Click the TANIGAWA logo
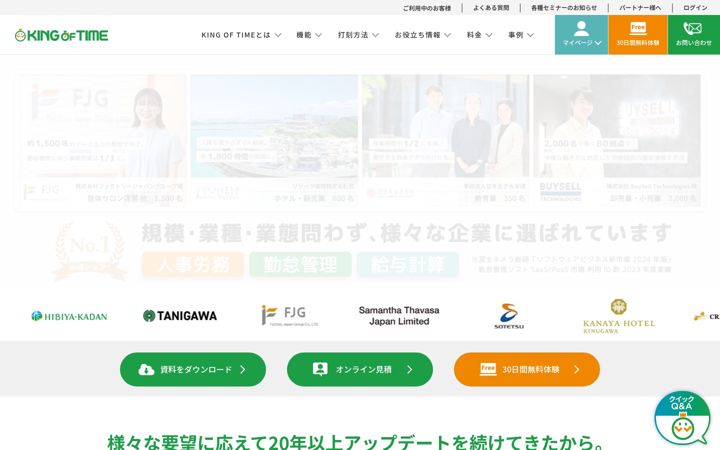Viewport: 720px width, 450px height. click(x=180, y=315)
